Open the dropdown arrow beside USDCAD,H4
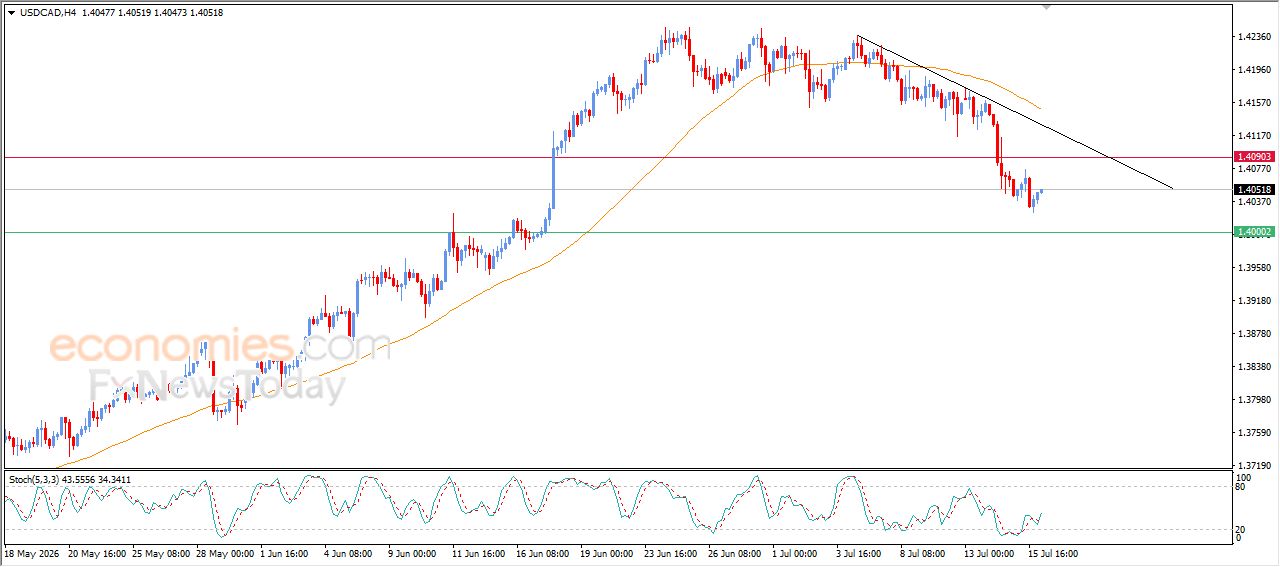The width and height of the screenshot is (1280, 567). click(x=11, y=12)
